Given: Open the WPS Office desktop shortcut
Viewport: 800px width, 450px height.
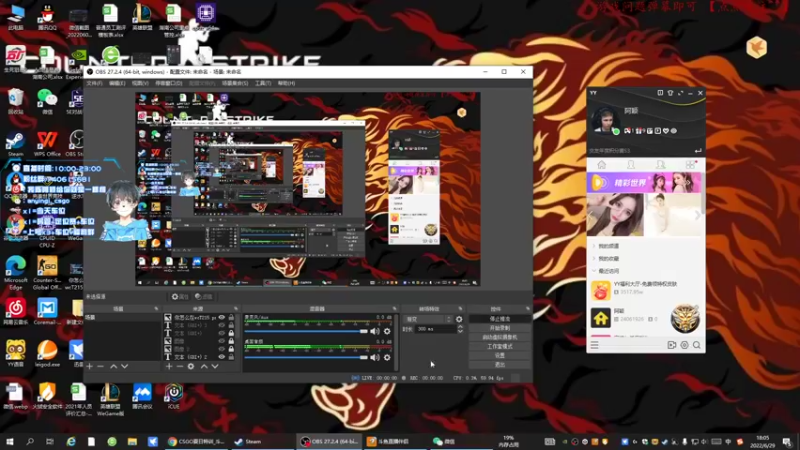Looking at the screenshot, I should coord(47,144).
